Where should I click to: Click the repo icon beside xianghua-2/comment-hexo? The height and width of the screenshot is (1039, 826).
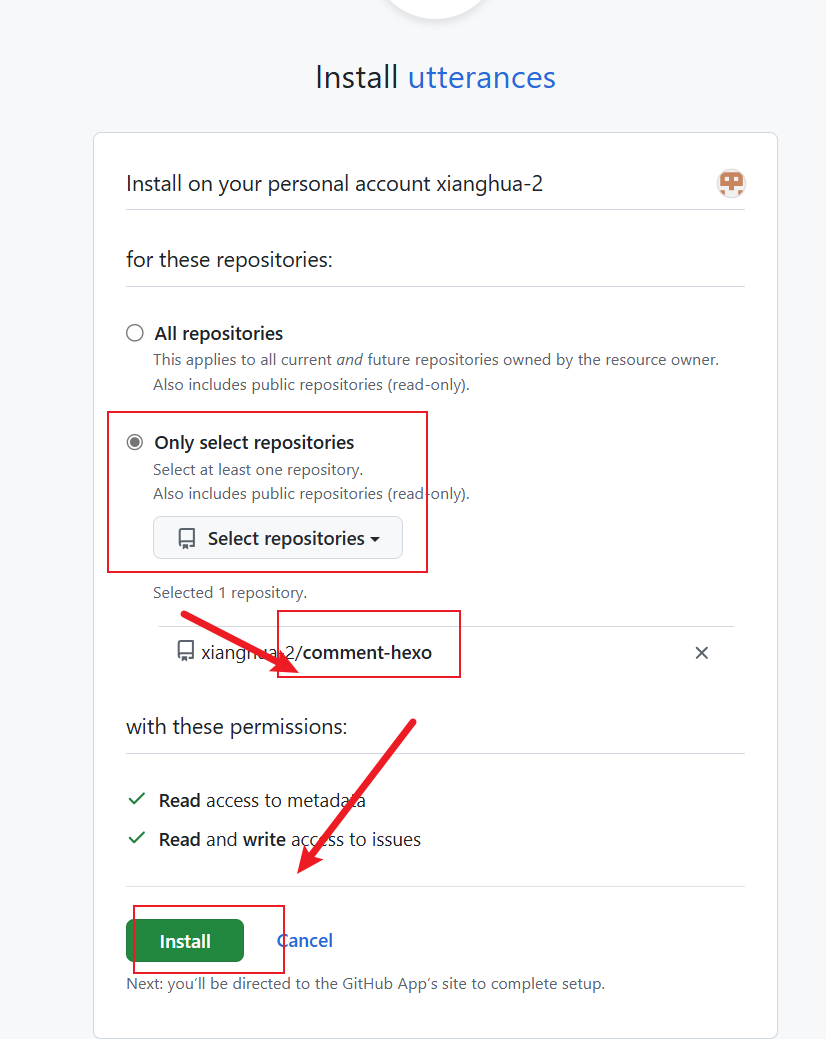click(185, 652)
